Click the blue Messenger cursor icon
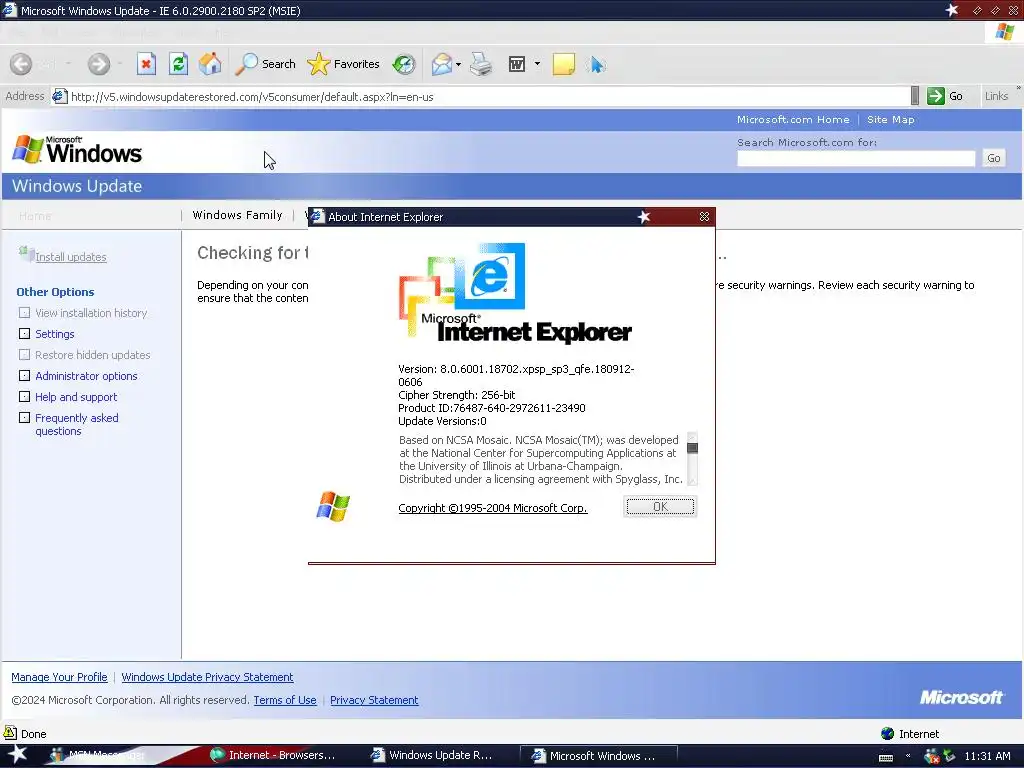1024x768 pixels. [596, 64]
